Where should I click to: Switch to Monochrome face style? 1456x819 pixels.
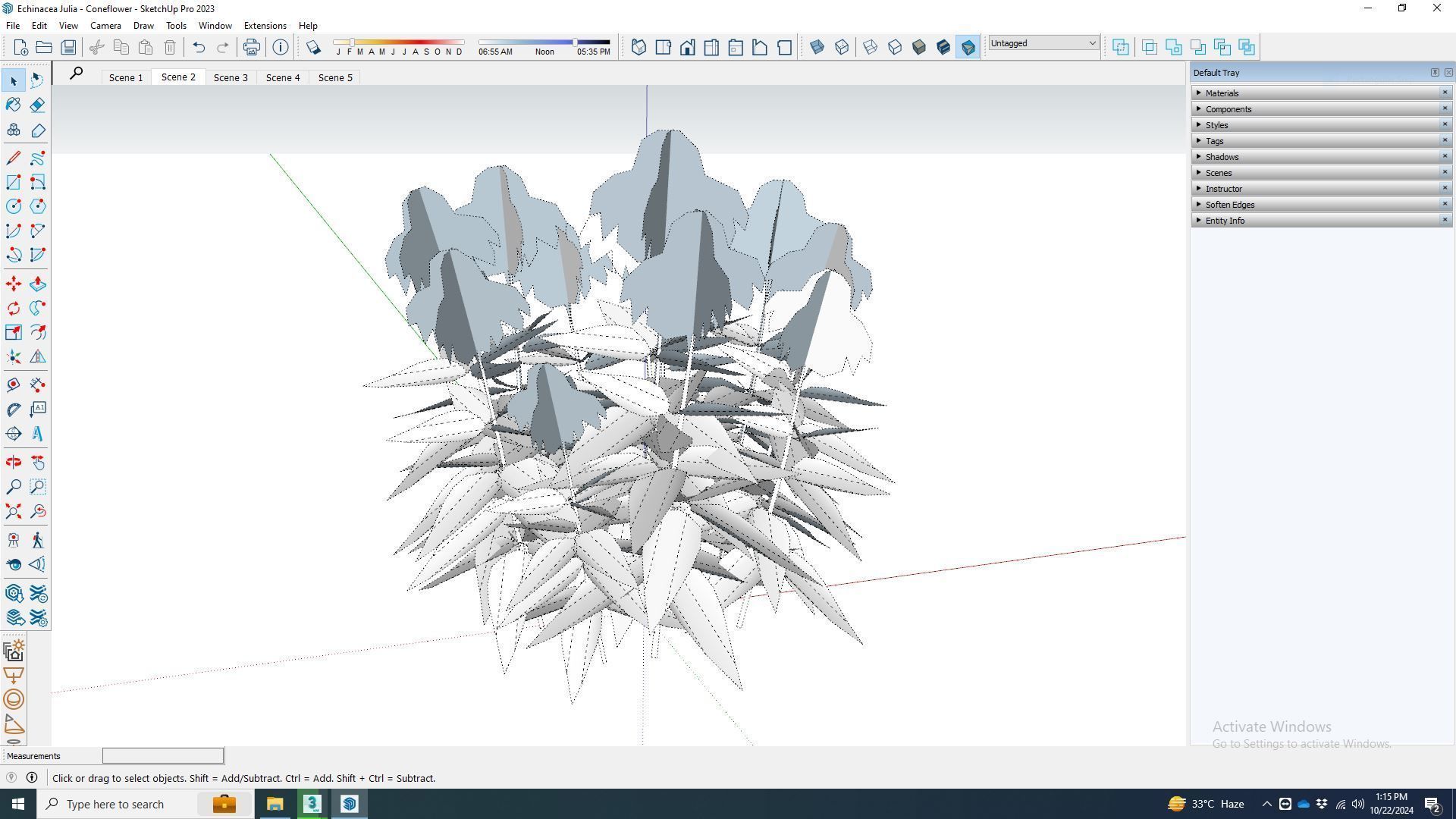click(x=968, y=47)
